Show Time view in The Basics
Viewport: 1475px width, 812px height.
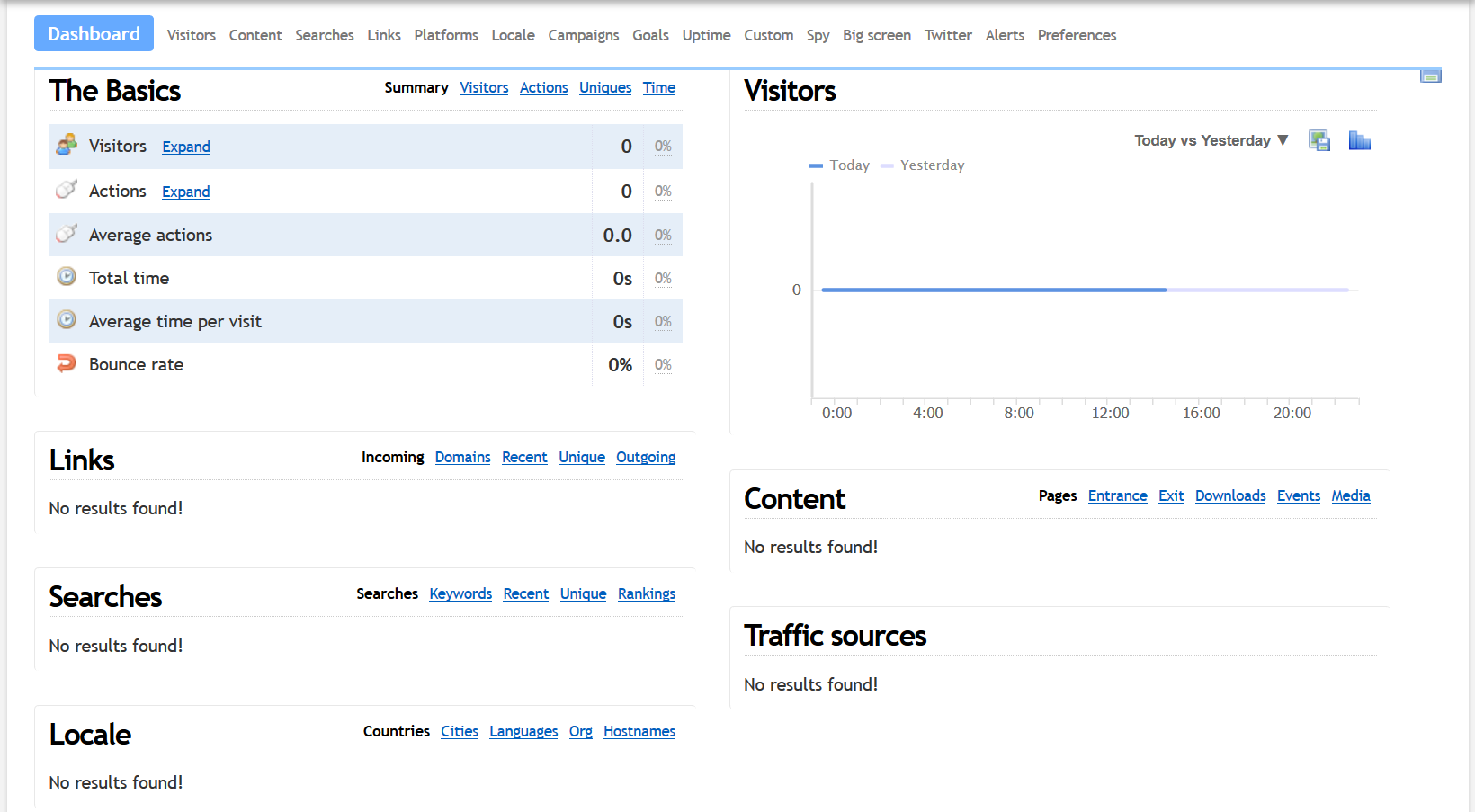click(659, 87)
